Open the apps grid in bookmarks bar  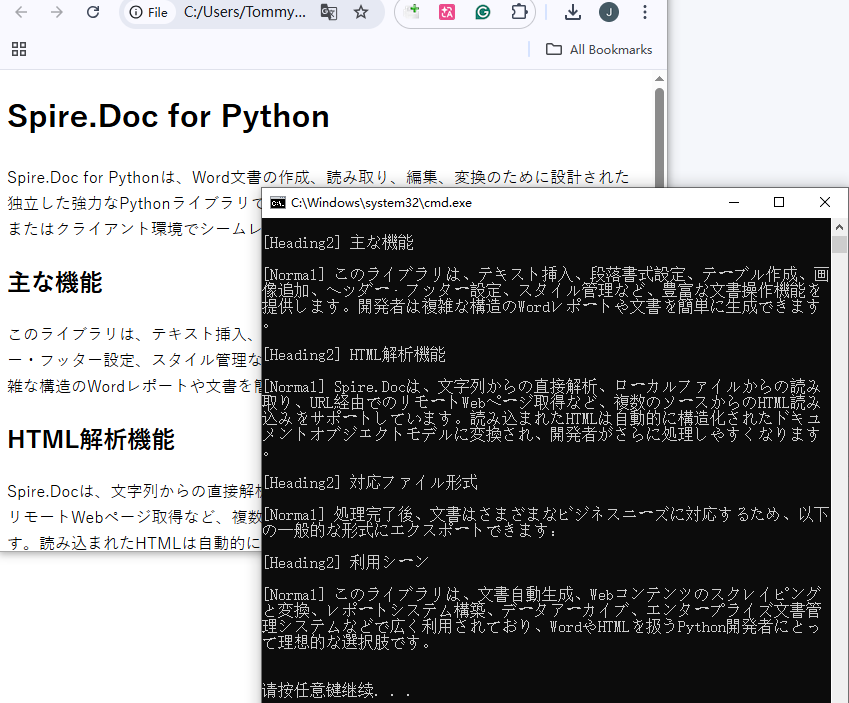coord(19,49)
